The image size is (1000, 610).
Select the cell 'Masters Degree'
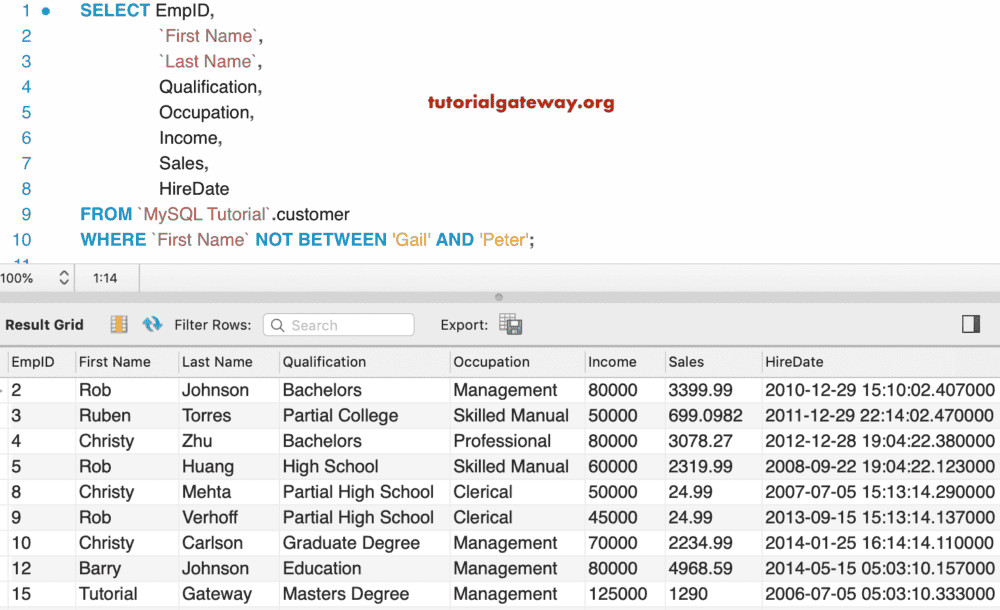click(x=346, y=594)
